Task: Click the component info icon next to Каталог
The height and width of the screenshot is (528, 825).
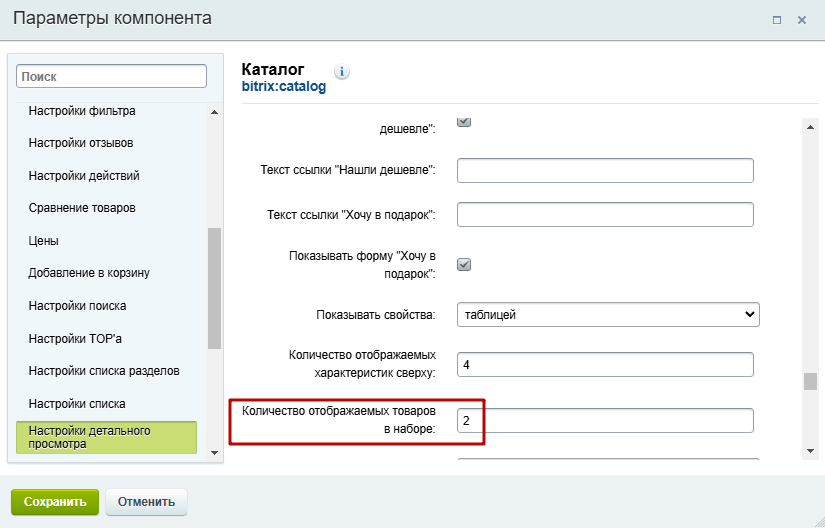Action: [x=341, y=71]
